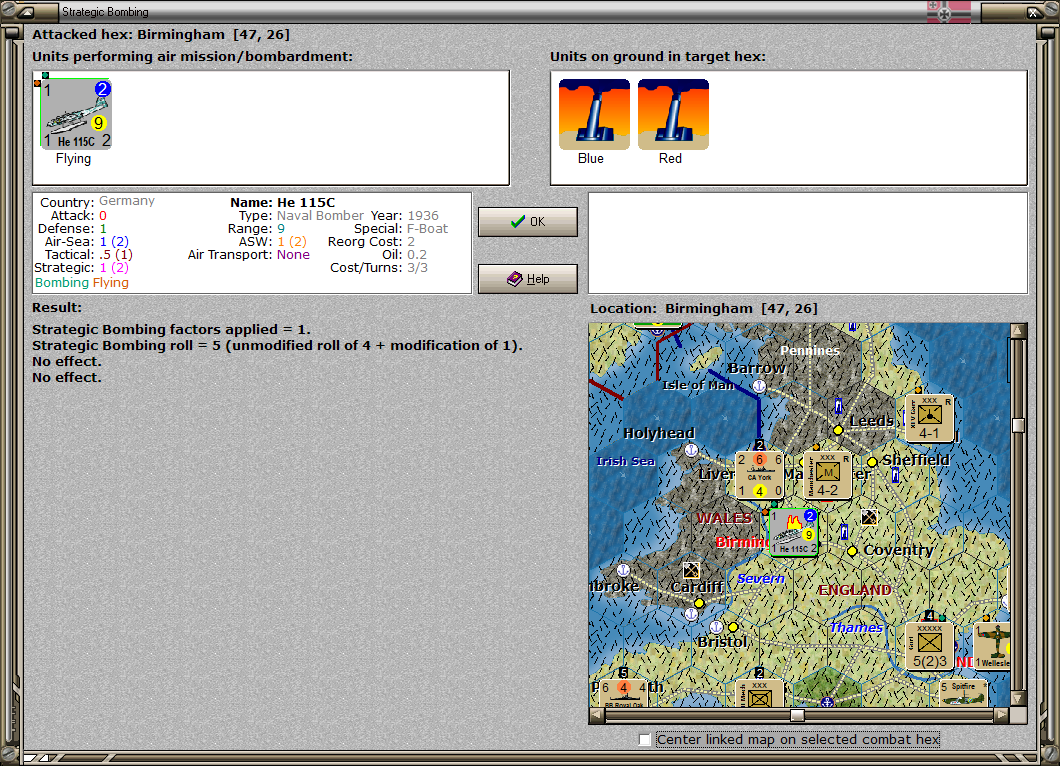Click the Mech corps counter at the map's bottom edge
Screen dimensions: 1060x766
coord(759,693)
